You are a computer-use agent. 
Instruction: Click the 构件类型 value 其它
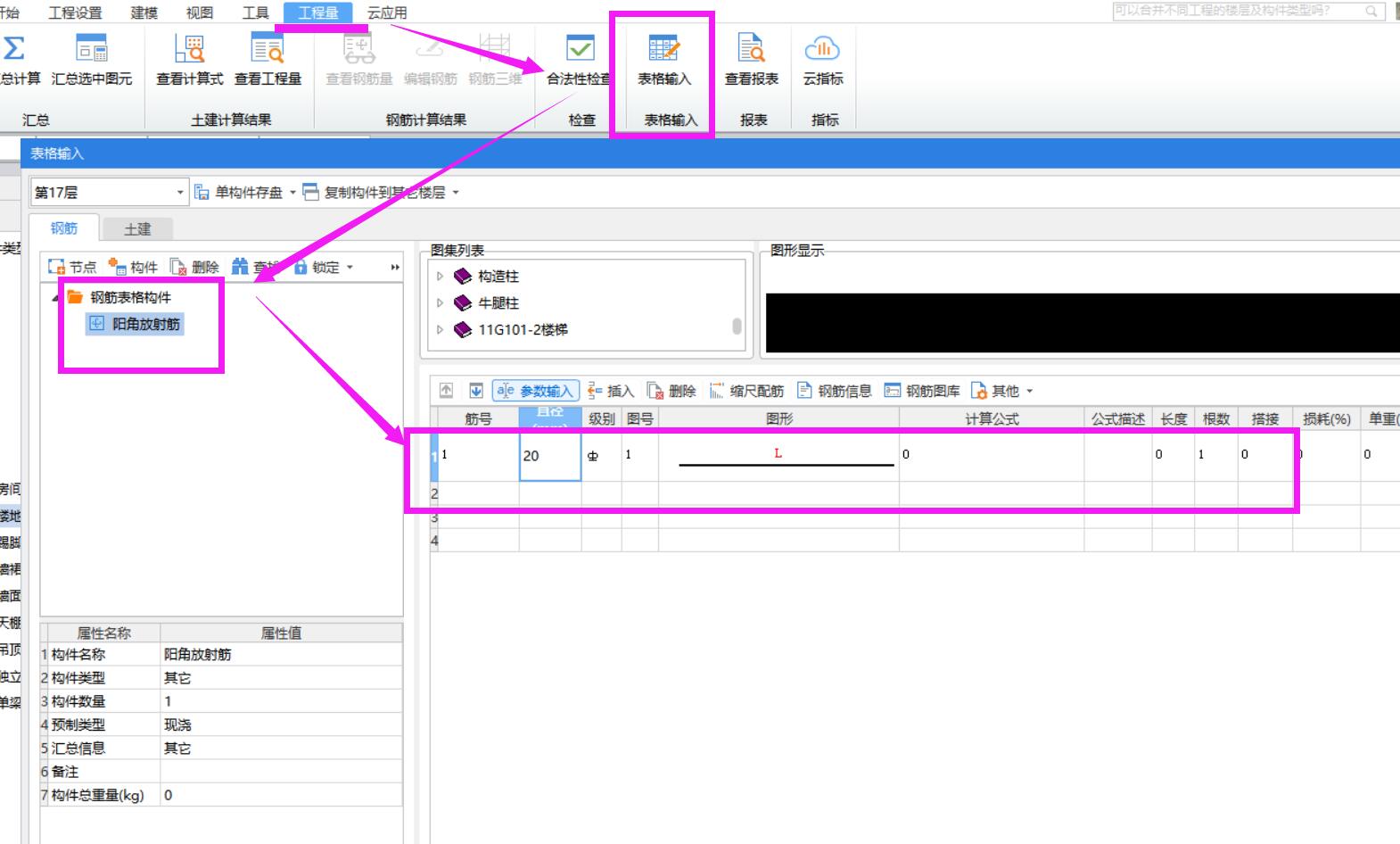(281, 678)
